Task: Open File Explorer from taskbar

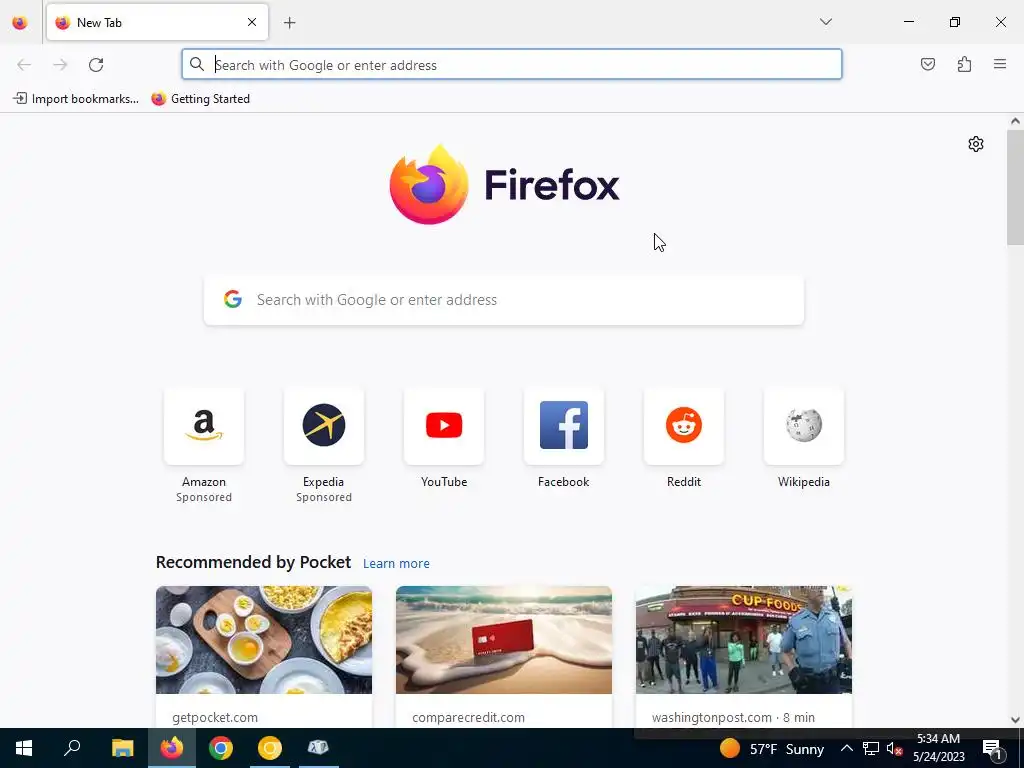Action: pos(122,748)
